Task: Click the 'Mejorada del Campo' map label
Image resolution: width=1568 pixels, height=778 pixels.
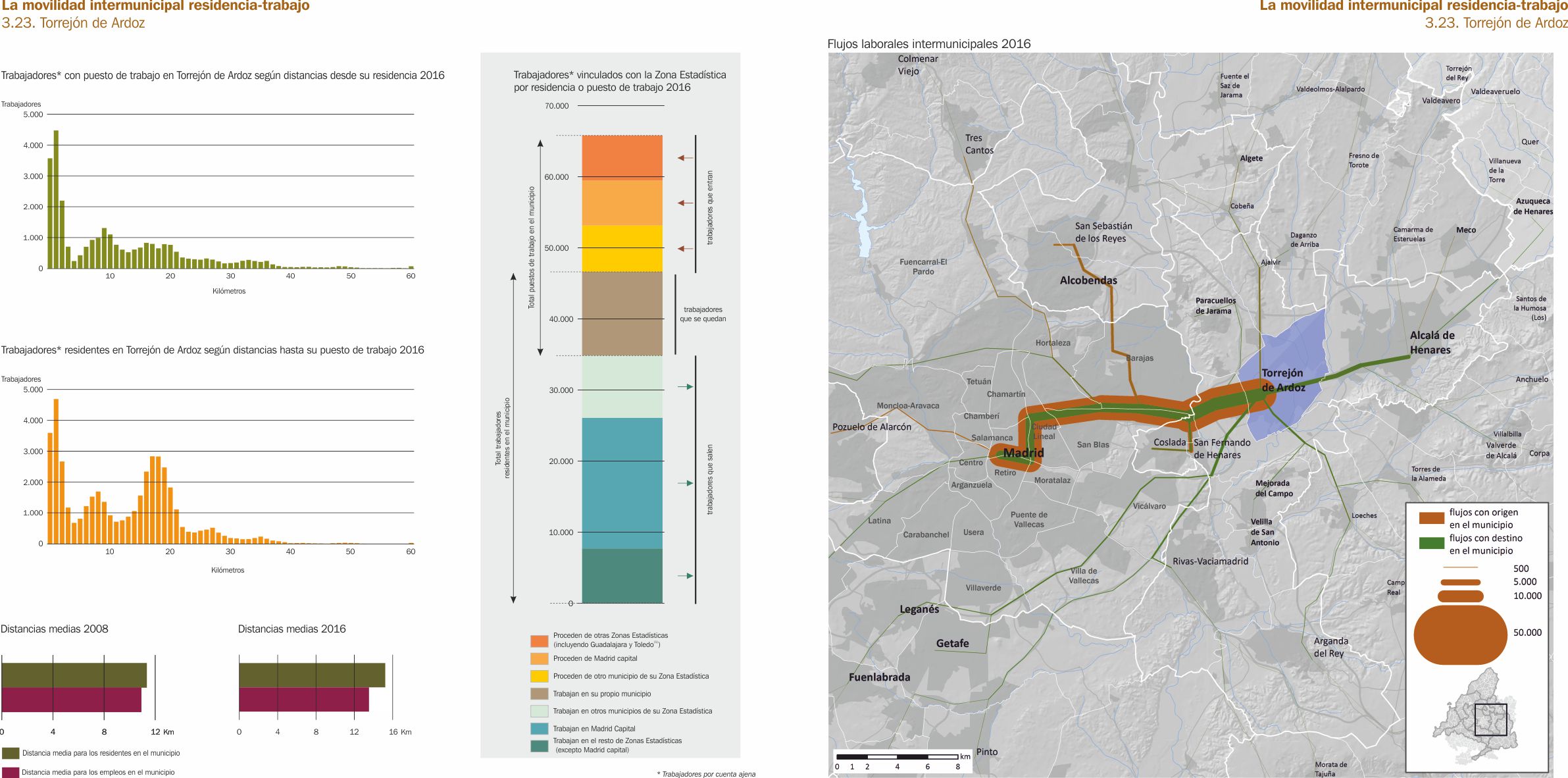Action: point(1274,488)
